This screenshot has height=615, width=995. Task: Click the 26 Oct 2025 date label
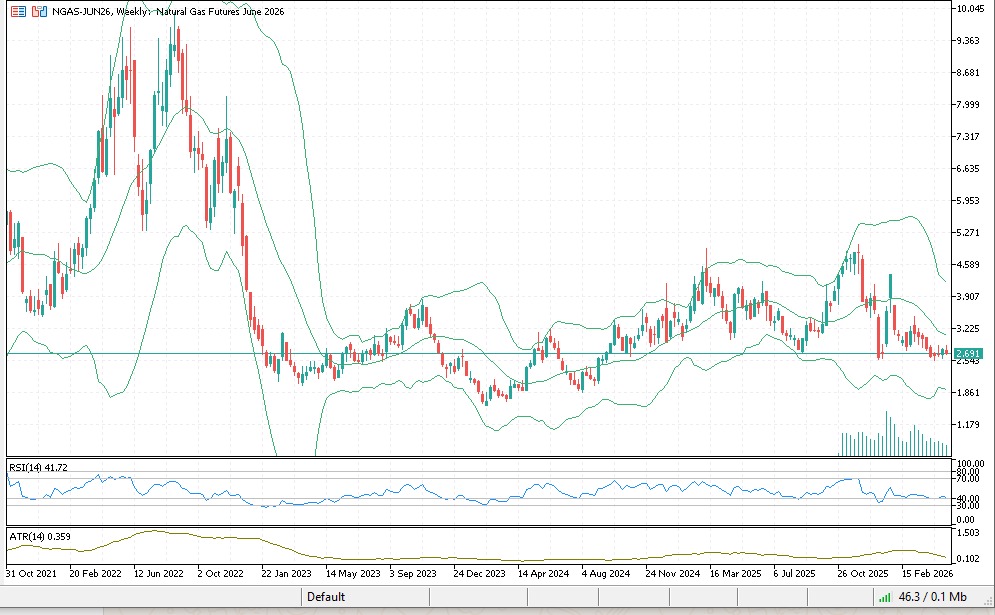pyautogui.click(x=863, y=574)
